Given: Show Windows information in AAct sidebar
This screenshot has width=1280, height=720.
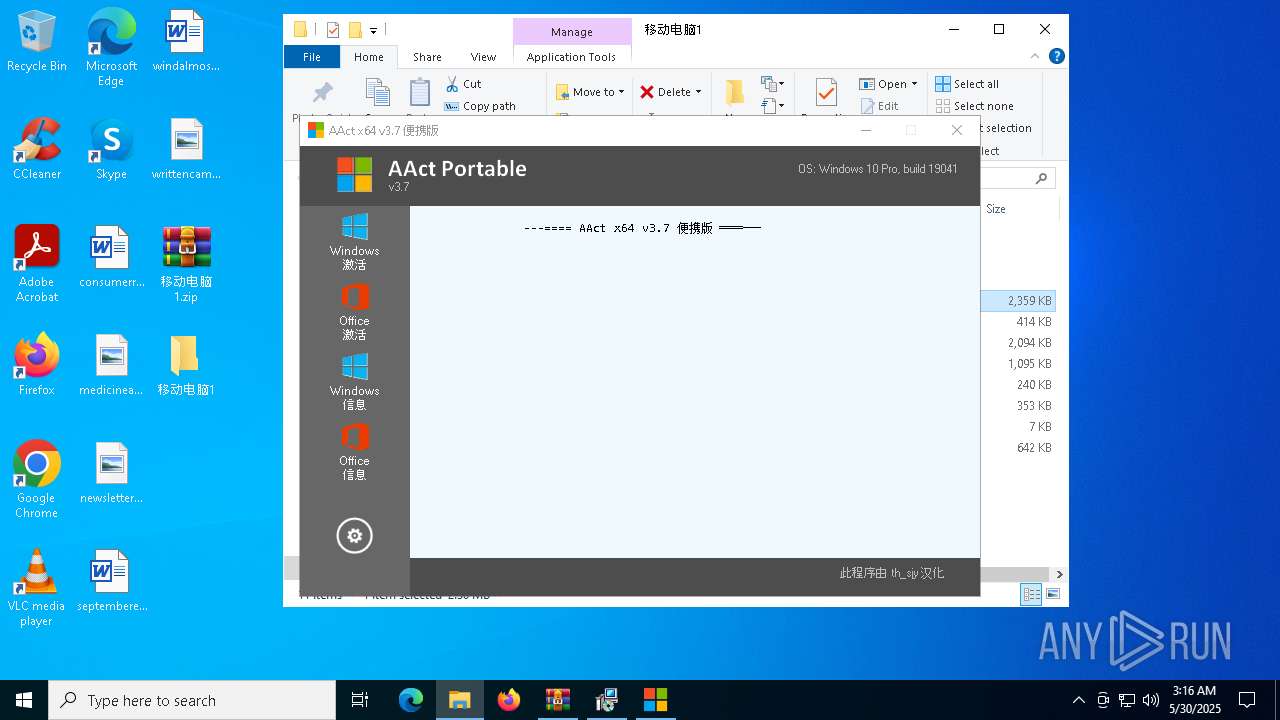Looking at the screenshot, I should pos(354,382).
